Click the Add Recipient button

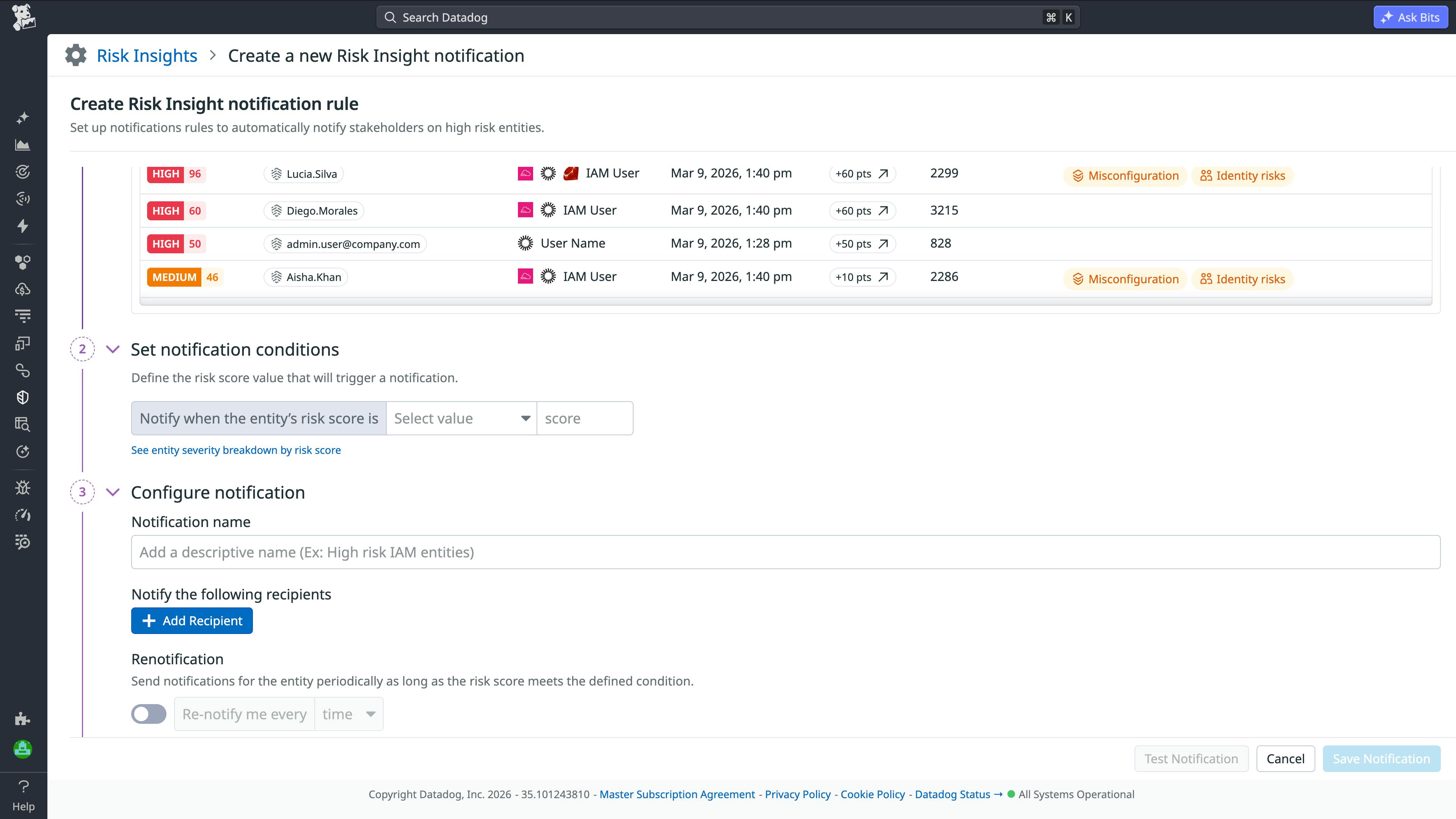191,621
